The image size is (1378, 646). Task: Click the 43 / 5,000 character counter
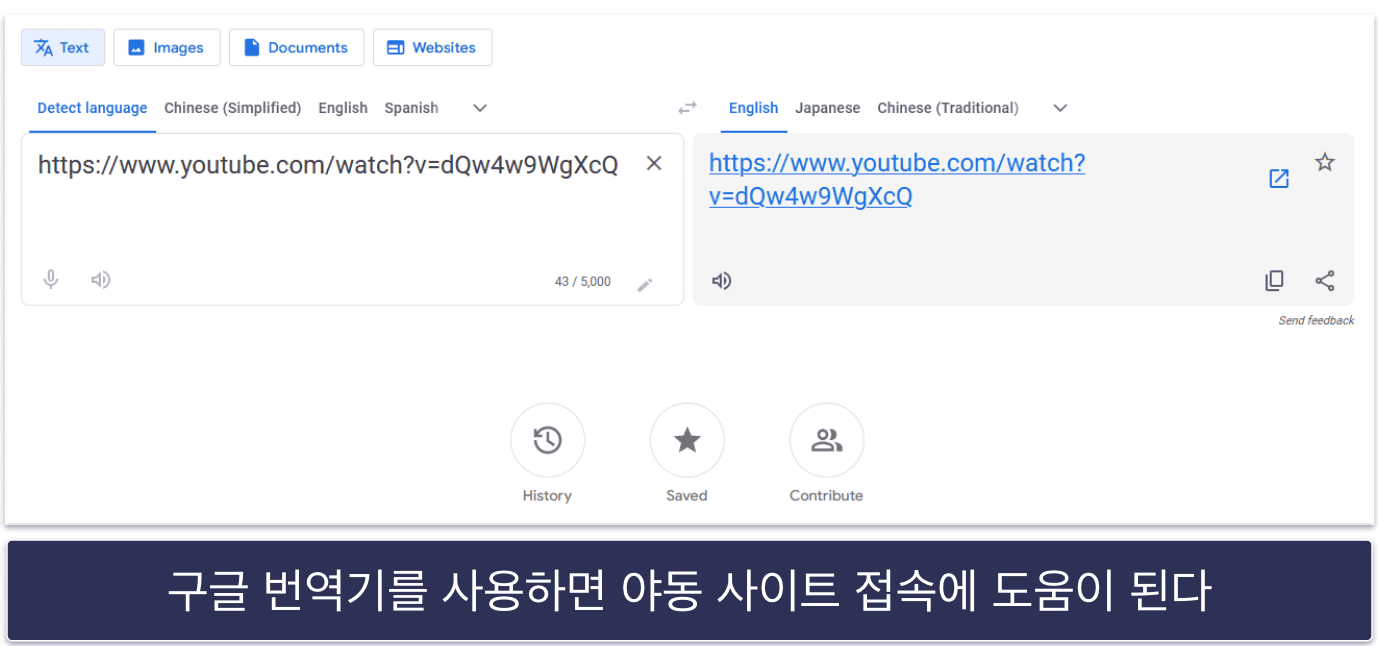click(583, 282)
